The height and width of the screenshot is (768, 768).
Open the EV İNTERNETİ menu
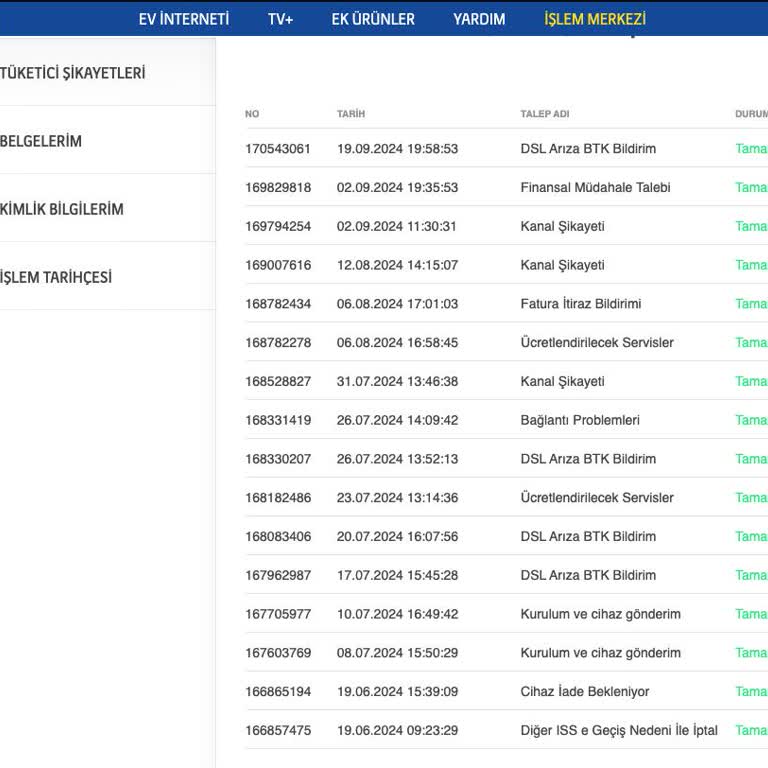click(x=183, y=19)
